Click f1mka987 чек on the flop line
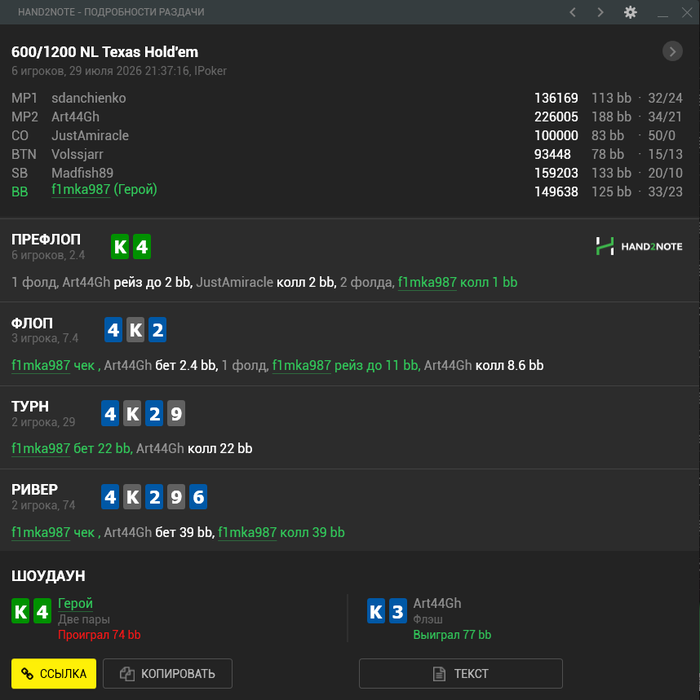 coord(53,365)
